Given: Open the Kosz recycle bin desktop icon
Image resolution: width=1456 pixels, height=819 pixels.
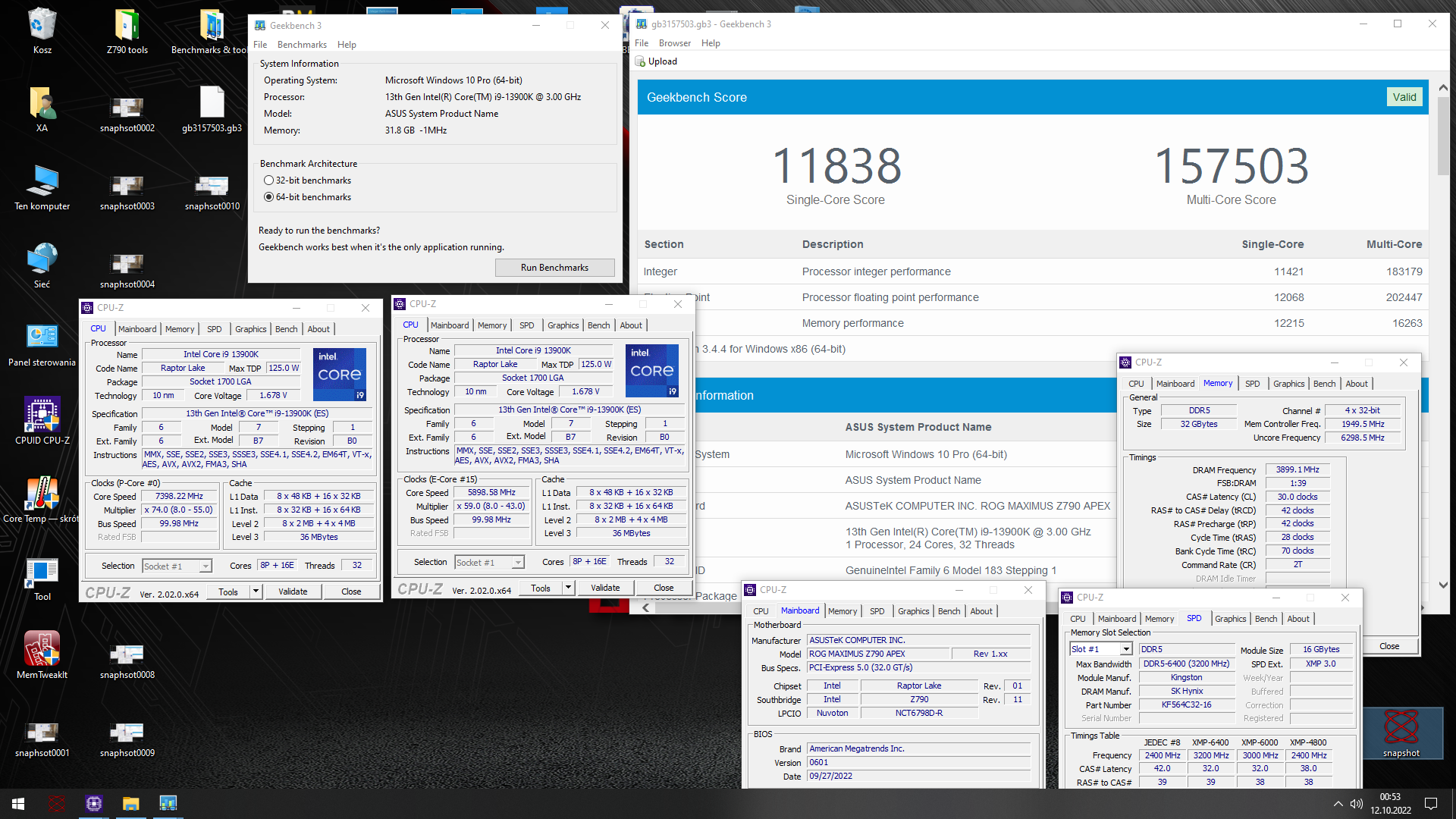Looking at the screenshot, I should point(42,30).
